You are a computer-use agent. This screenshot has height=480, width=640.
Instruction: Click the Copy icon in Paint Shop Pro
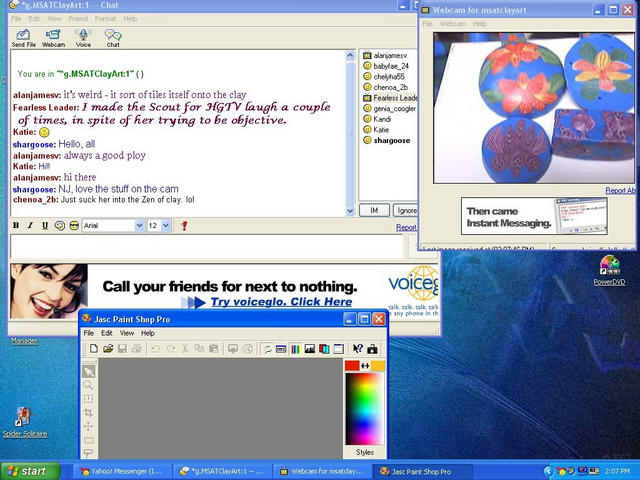tap(199, 349)
